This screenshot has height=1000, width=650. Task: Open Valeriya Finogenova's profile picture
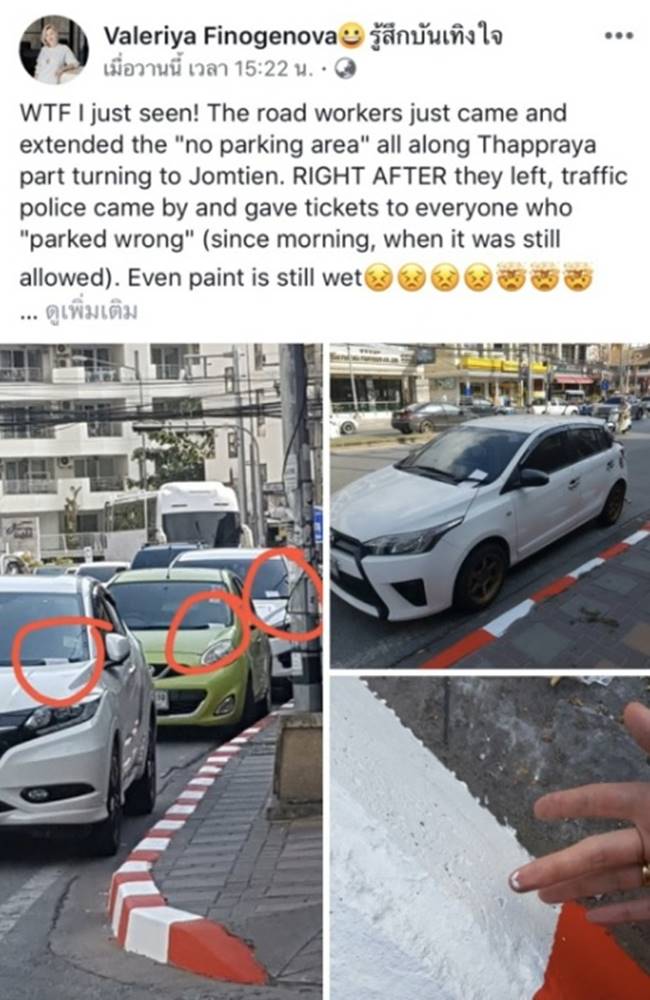(54, 50)
